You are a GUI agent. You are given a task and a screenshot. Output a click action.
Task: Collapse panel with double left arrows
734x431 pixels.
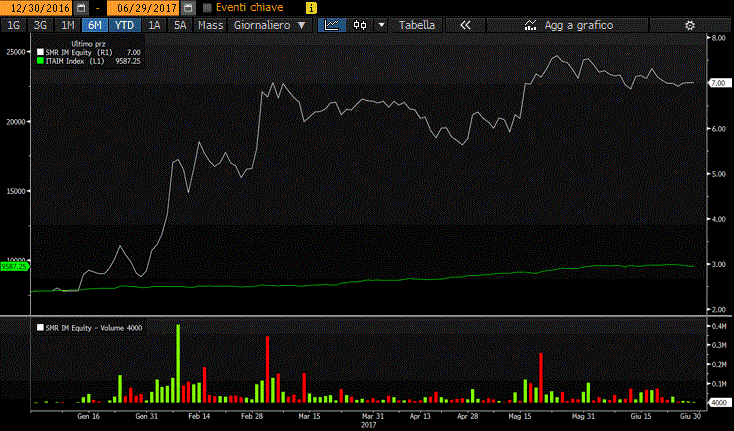click(465, 24)
